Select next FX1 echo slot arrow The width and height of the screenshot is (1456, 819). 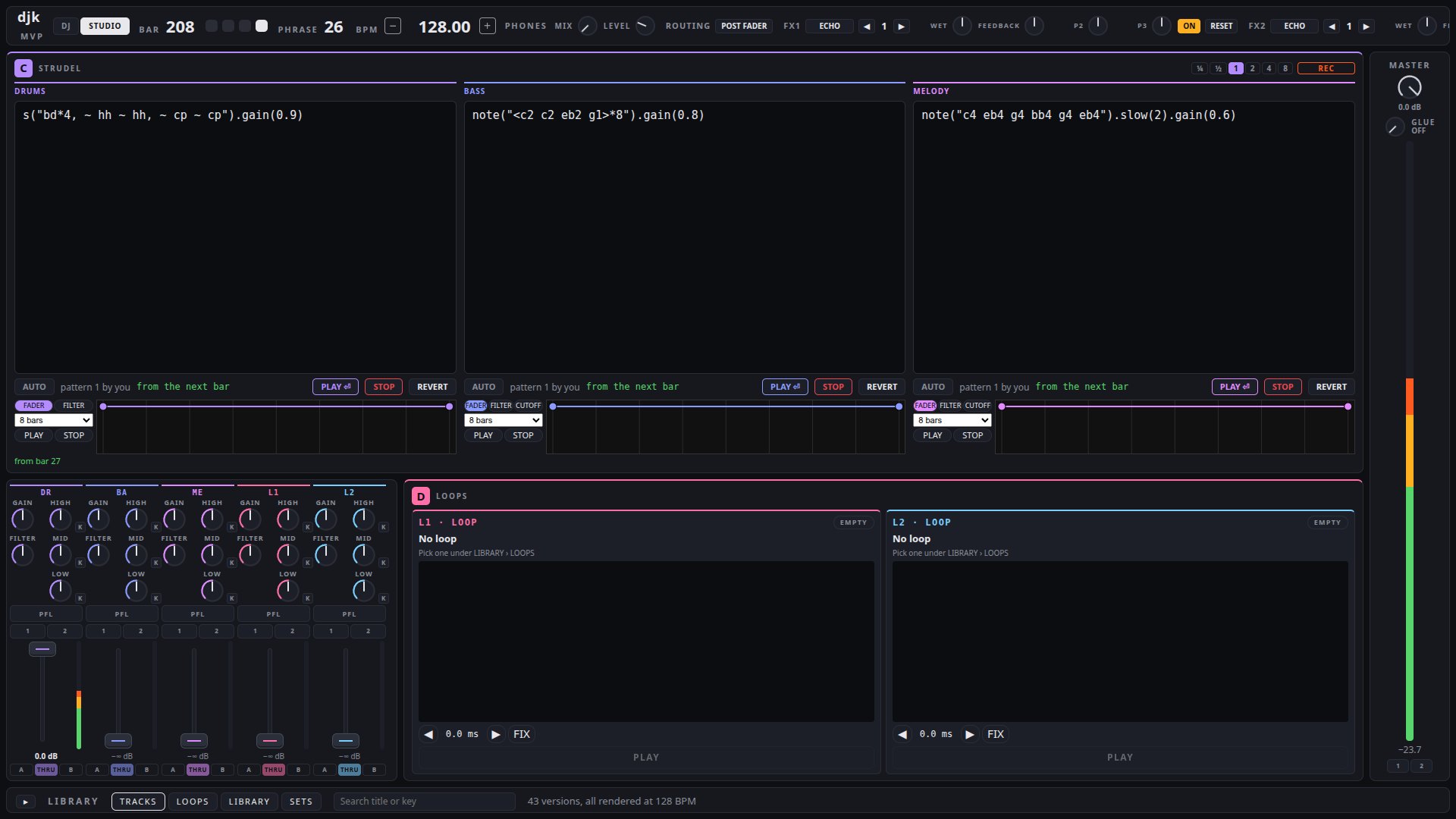pyautogui.click(x=901, y=27)
